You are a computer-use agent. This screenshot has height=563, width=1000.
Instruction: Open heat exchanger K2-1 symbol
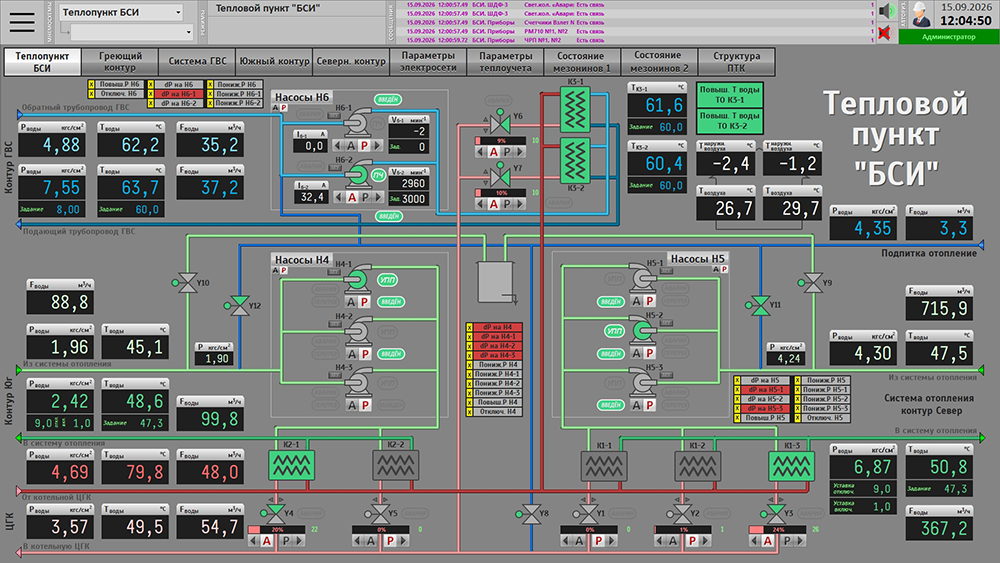(x=291, y=465)
